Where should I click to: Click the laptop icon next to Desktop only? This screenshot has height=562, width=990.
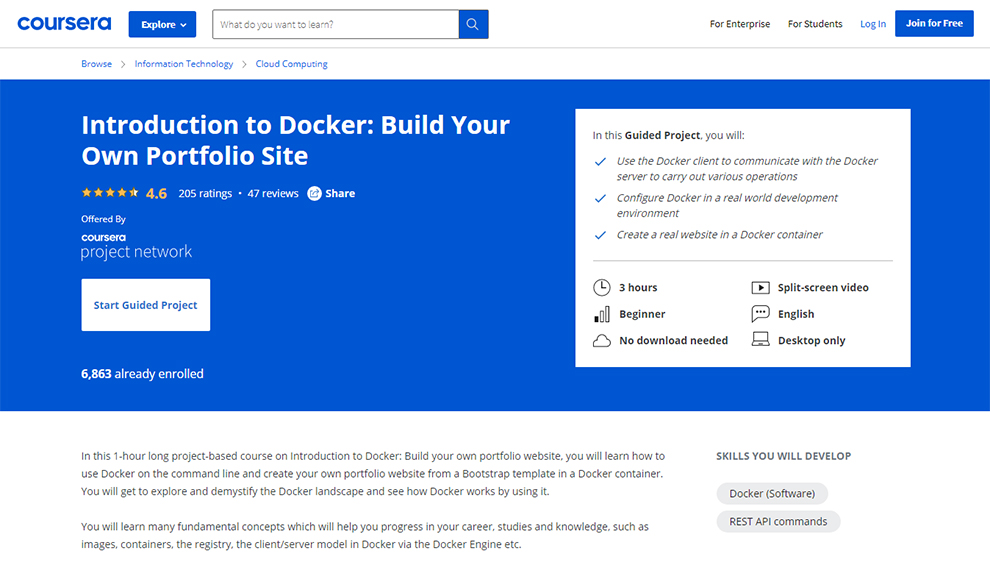[760, 340]
